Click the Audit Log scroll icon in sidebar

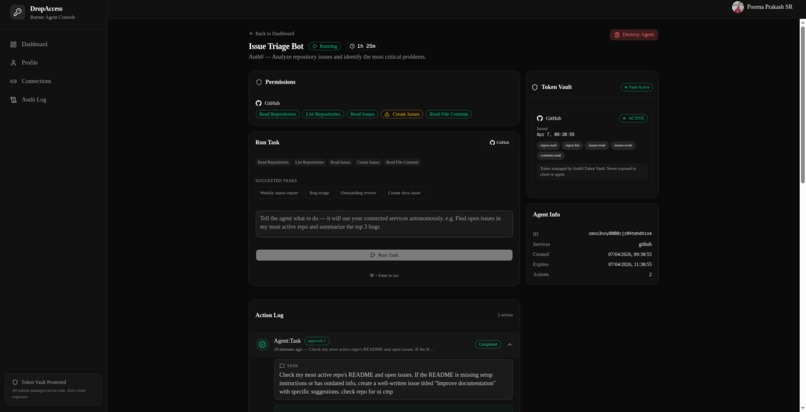click(x=13, y=100)
